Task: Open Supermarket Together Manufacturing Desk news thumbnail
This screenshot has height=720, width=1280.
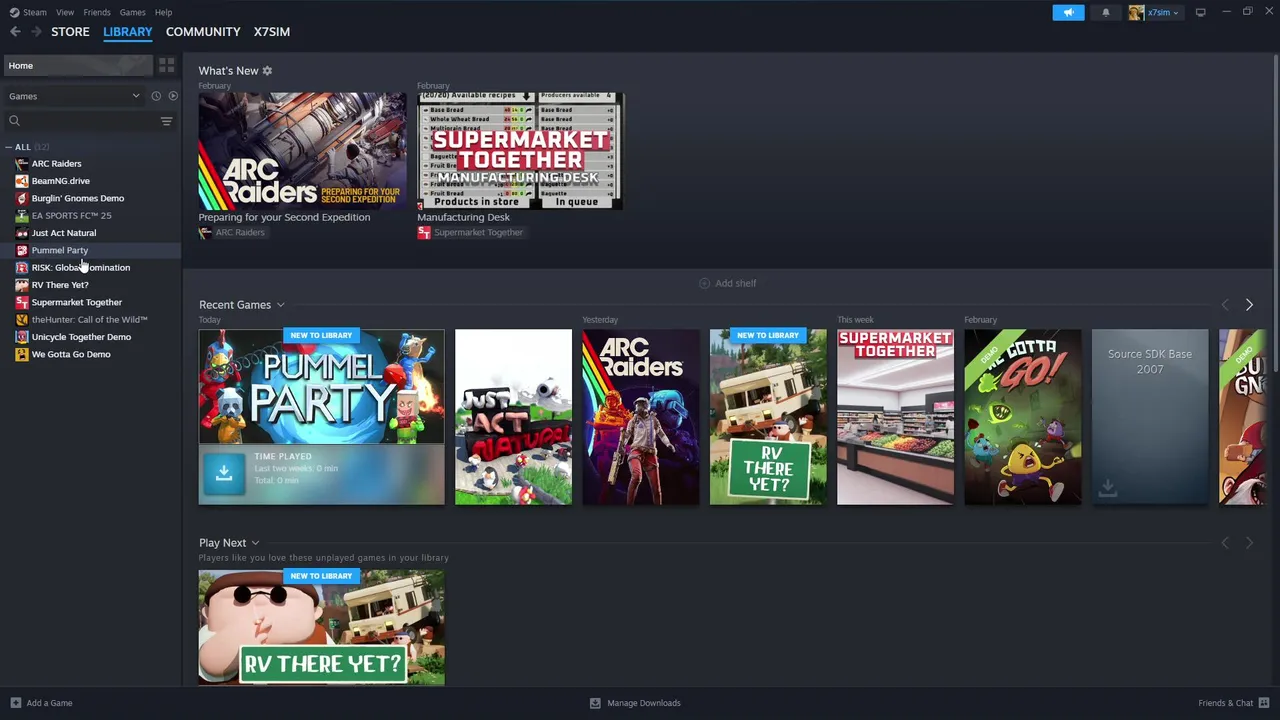Action: (x=520, y=151)
